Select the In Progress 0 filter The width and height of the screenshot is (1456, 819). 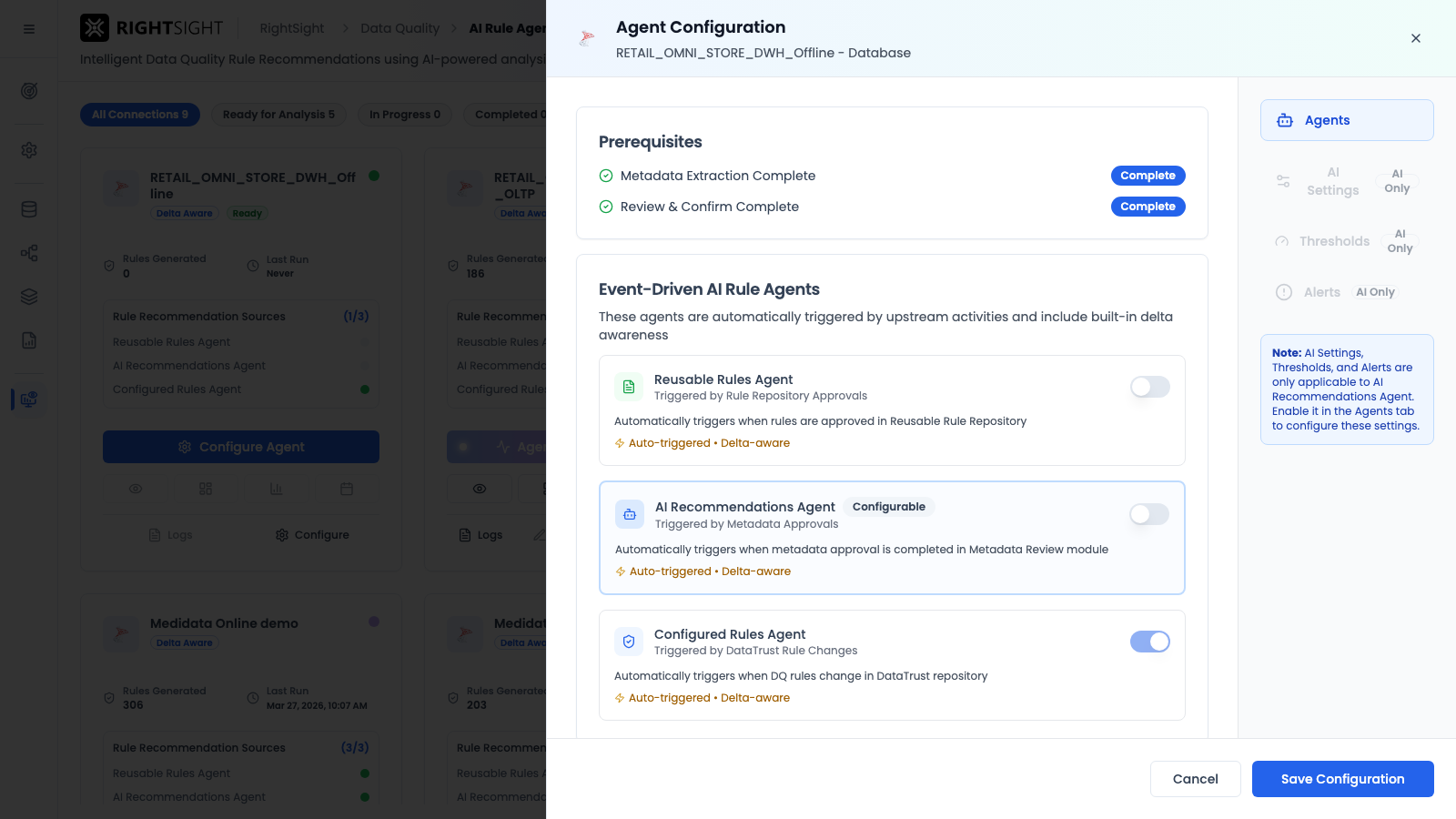pyautogui.click(x=405, y=115)
